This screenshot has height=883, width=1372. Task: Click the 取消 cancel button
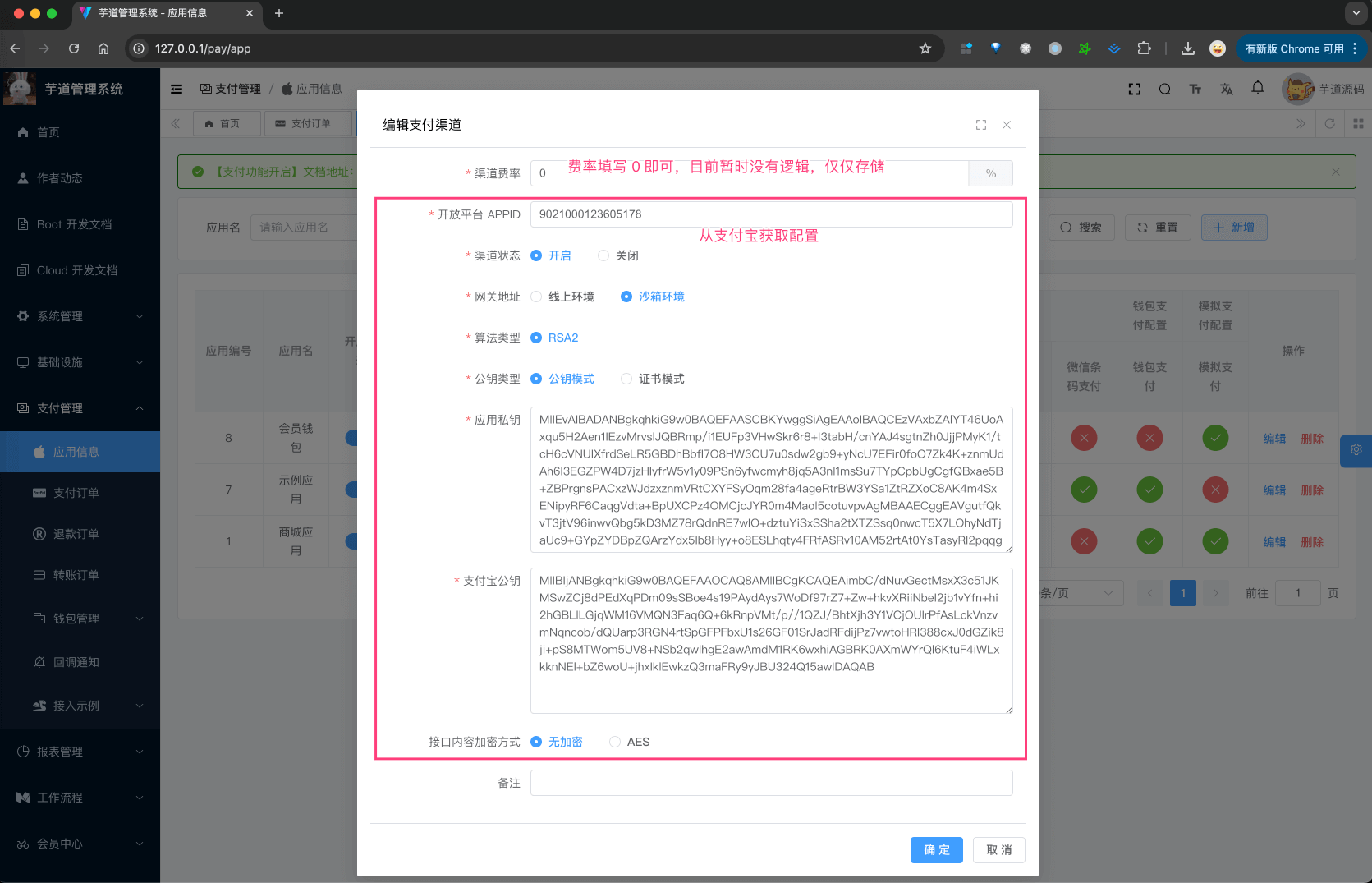click(x=998, y=850)
